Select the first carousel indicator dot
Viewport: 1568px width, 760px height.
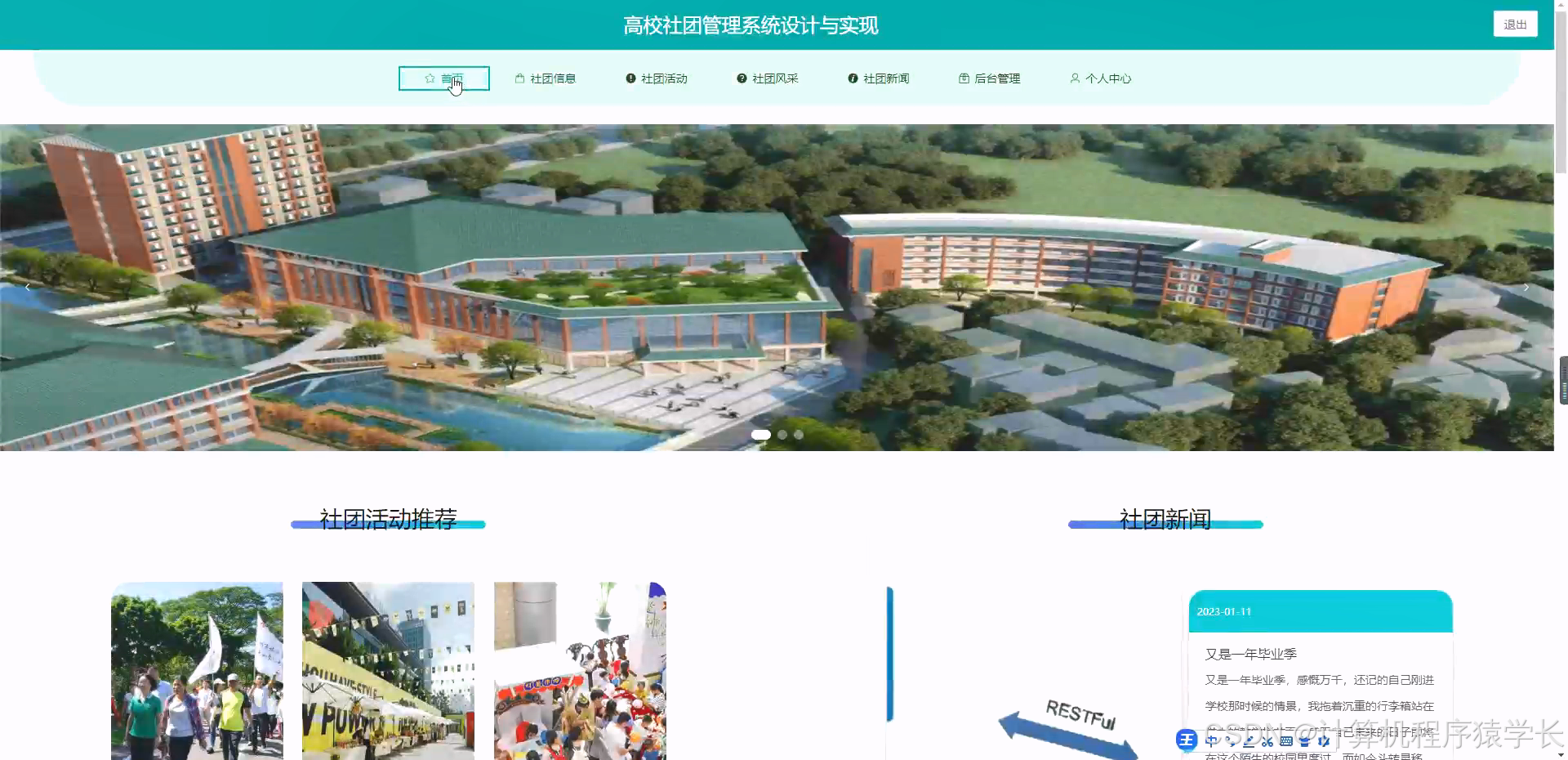tap(760, 435)
